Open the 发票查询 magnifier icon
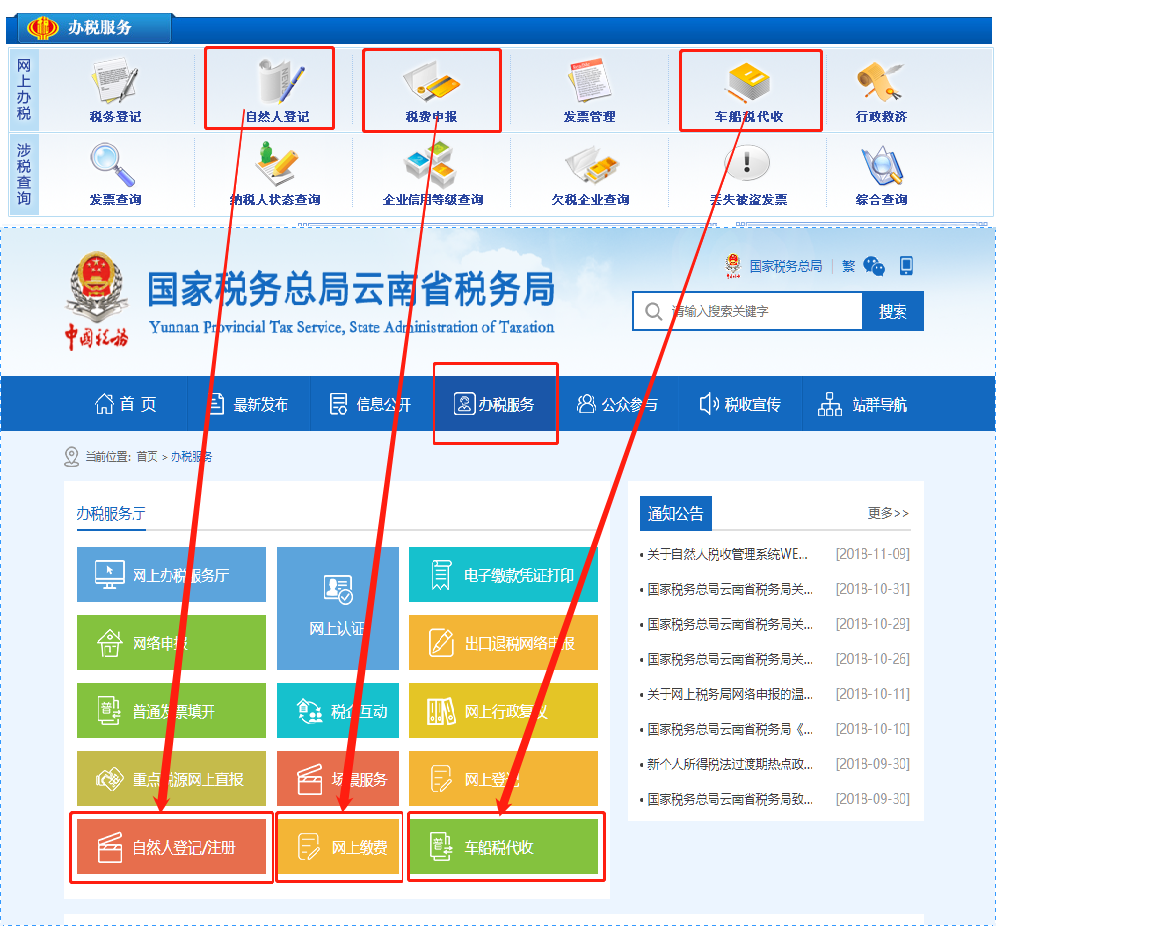Image resolution: width=1159 pixels, height=927 pixels. coord(115,174)
